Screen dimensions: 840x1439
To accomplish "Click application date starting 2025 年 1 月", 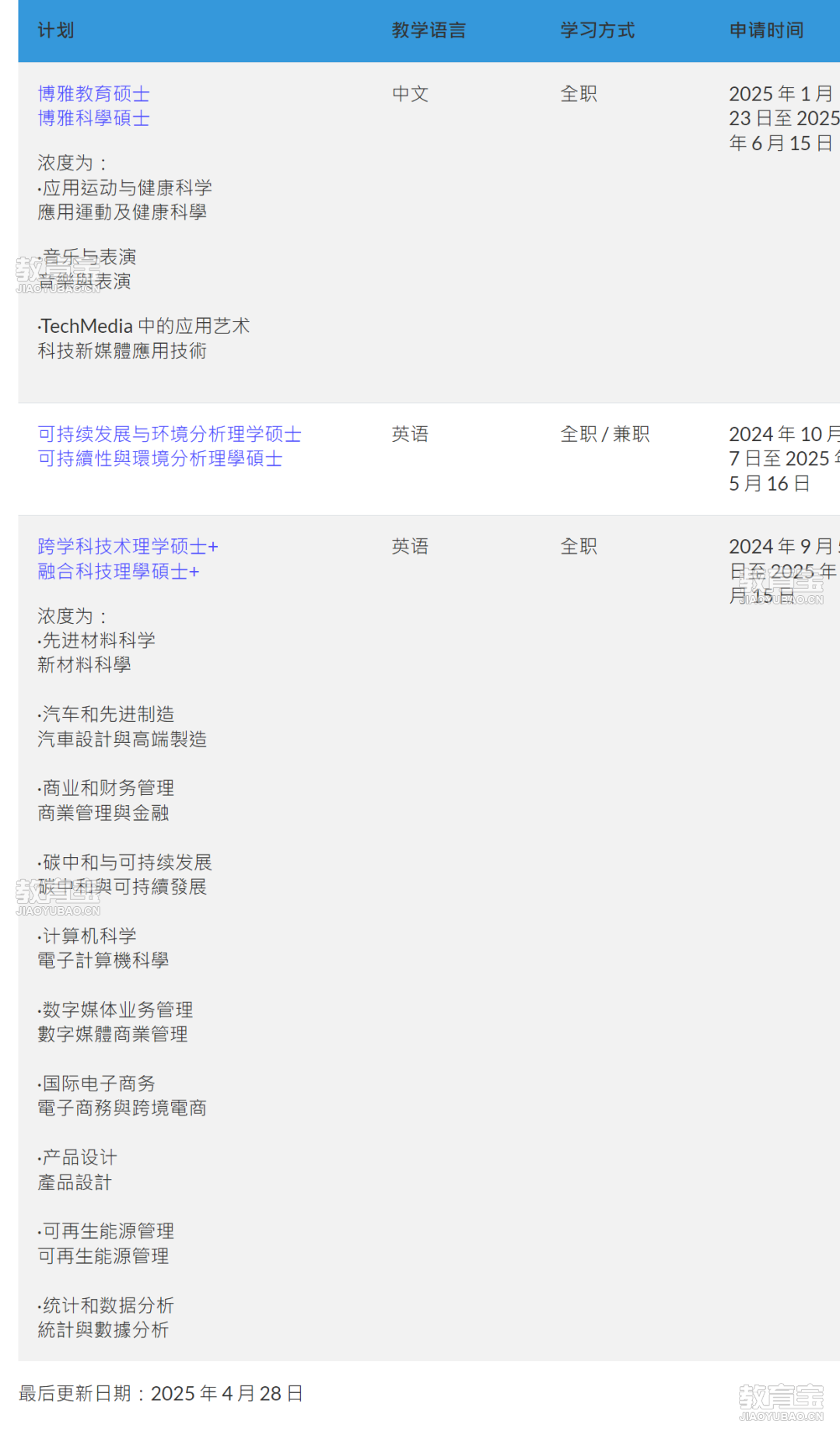I will 784,119.
